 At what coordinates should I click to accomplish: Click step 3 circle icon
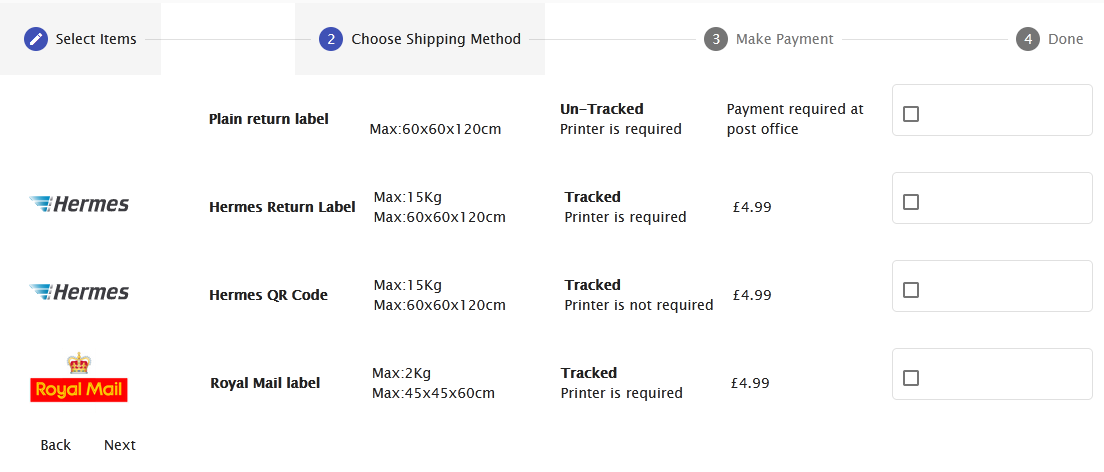point(715,39)
